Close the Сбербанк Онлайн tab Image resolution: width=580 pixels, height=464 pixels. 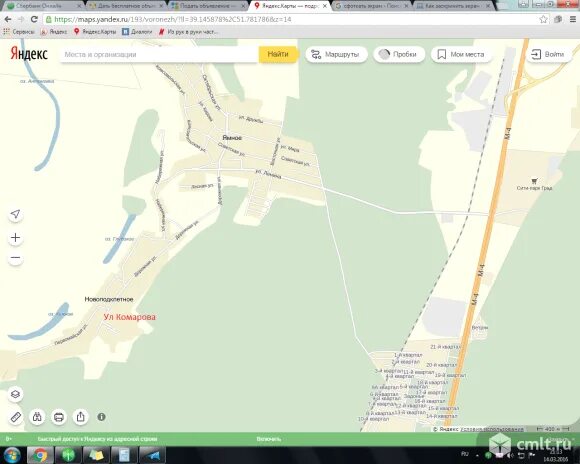point(79,6)
